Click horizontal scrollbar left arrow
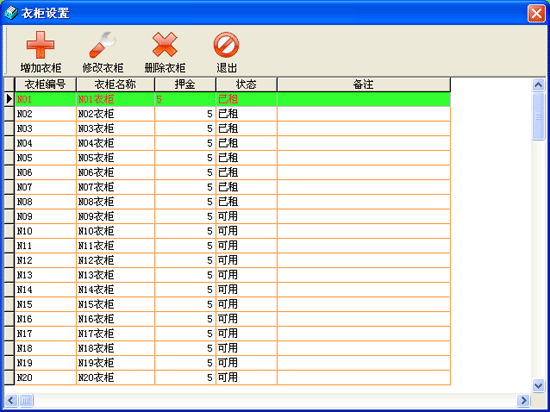Screen dimensions: 550x412 [11, 400]
